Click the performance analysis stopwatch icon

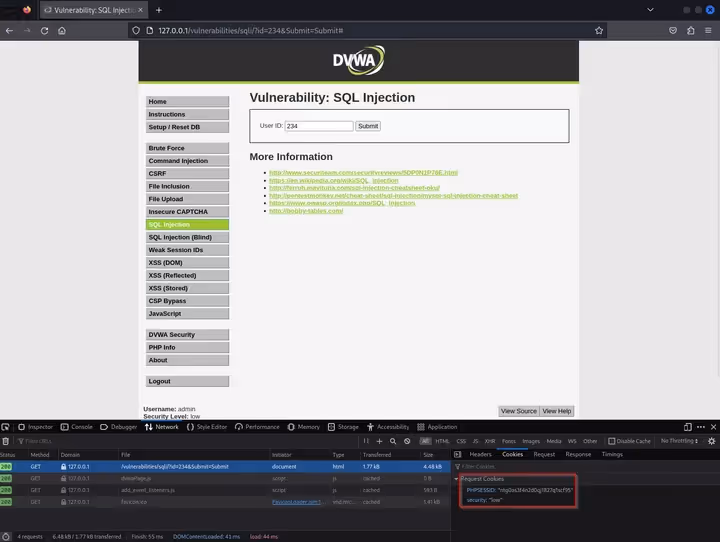click(6, 536)
